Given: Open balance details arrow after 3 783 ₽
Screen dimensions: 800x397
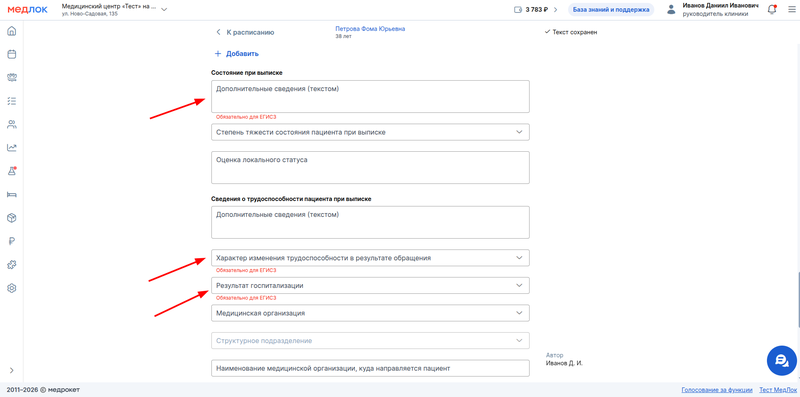Looking at the screenshot, I should tap(556, 10).
